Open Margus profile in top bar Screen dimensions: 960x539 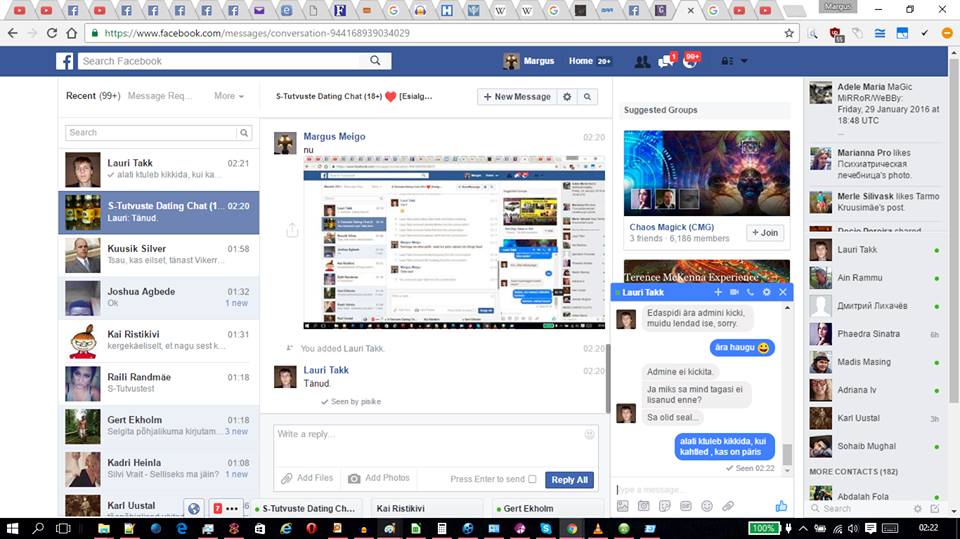click(528, 61)
